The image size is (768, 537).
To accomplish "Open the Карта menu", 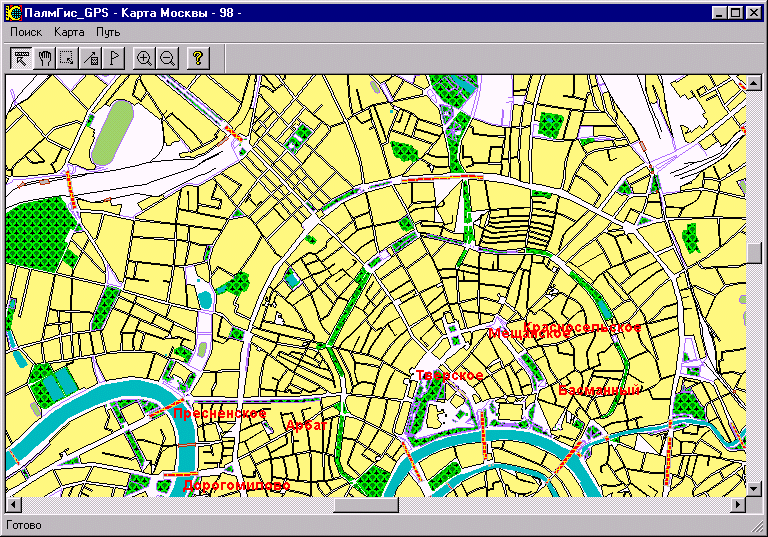I will click(69, 32).
